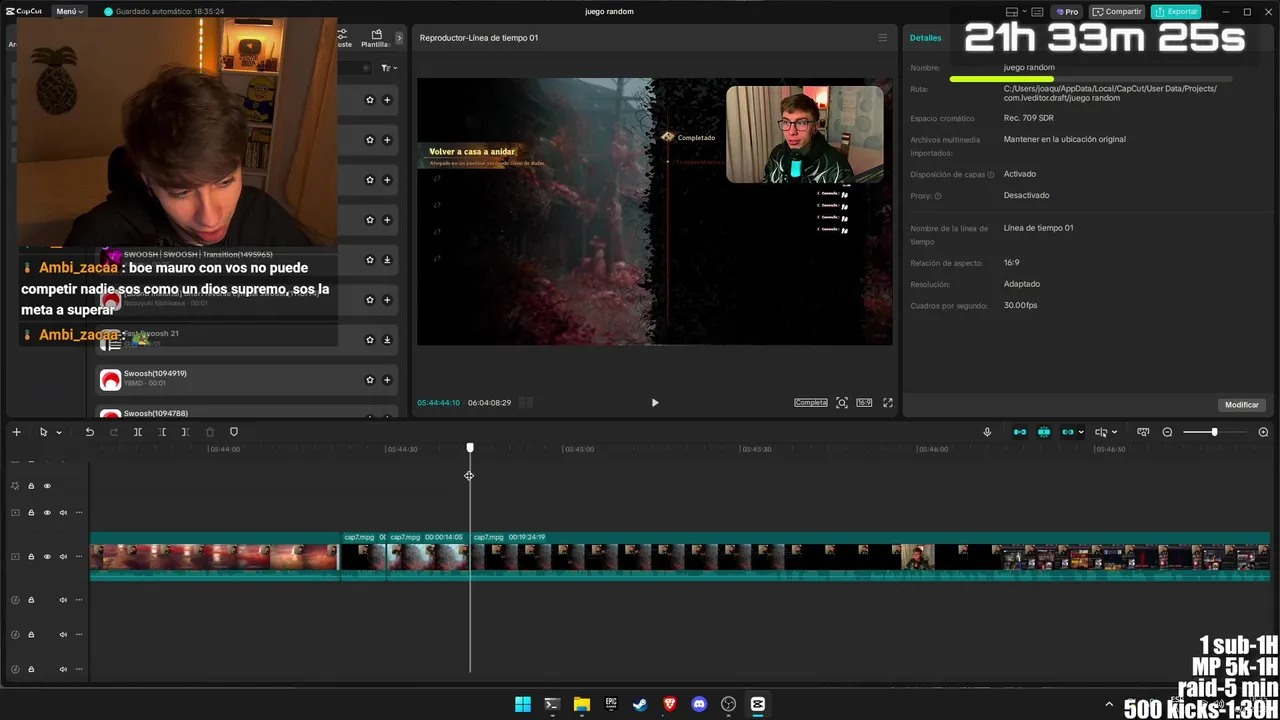Select the Swoosh(1094919) sound row
1280x720 pixels.
click(x=246, y=380)
